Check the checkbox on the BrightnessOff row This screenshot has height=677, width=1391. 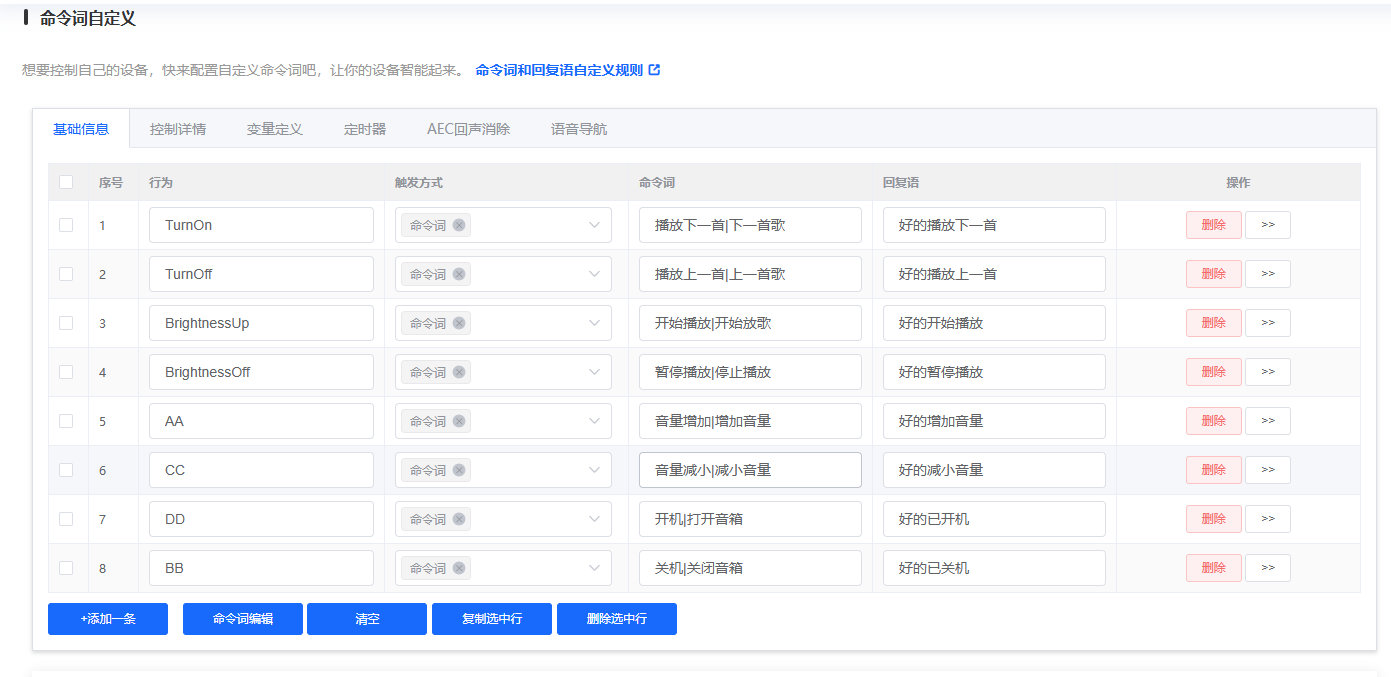67,371
